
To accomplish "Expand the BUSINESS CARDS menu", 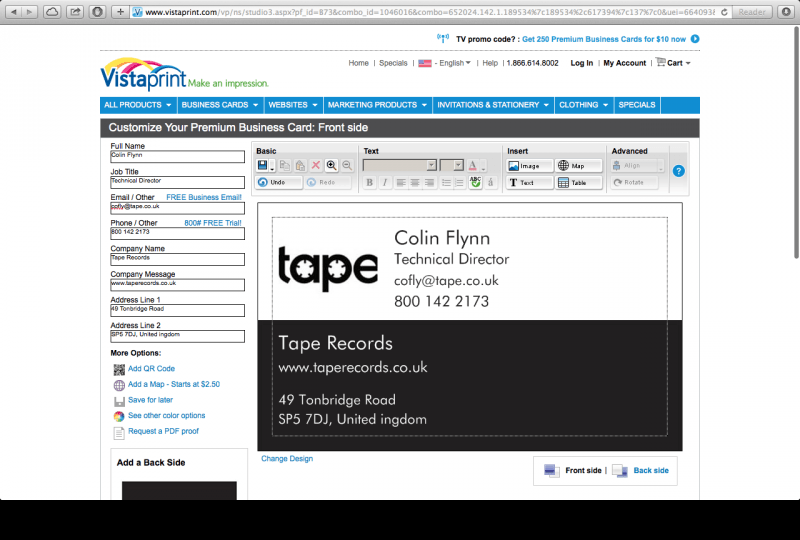I will click(x=220, y=105).
